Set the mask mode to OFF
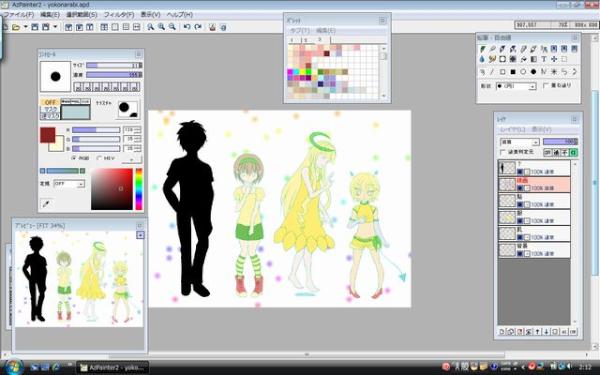This screenshot has height=375, width=600. click(50, 102)
